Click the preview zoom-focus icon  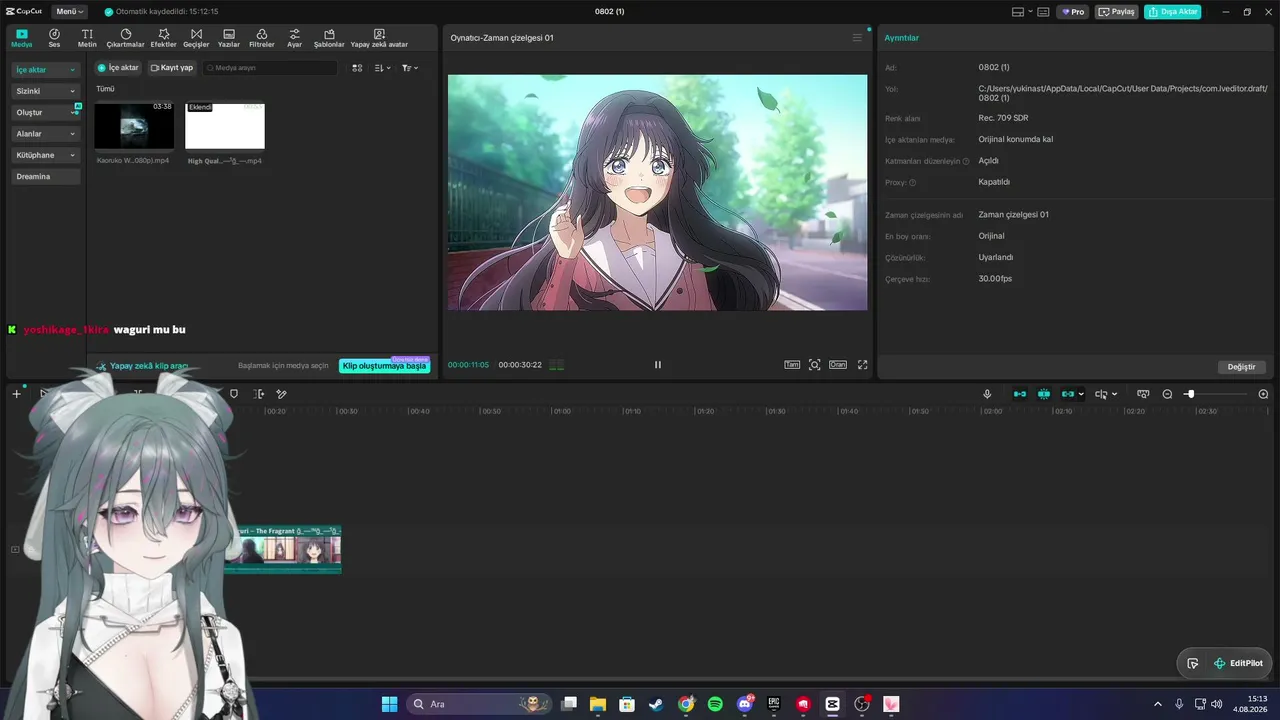[x=815, y=365]
